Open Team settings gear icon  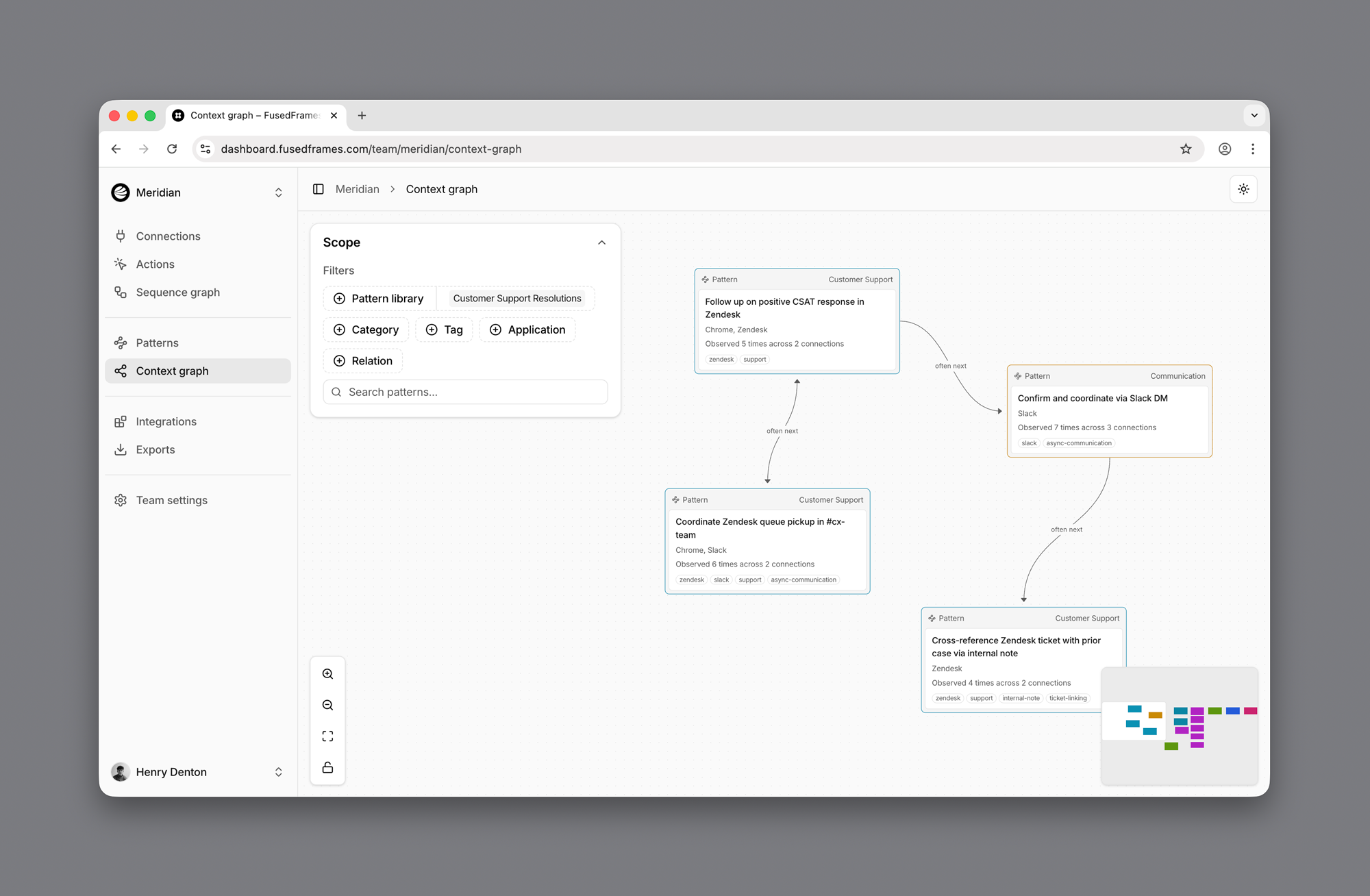click(x=121, y=501)
